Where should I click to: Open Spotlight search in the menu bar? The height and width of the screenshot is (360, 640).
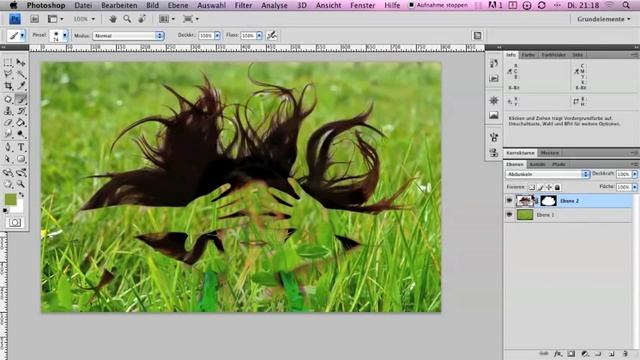tap(626, 5)
